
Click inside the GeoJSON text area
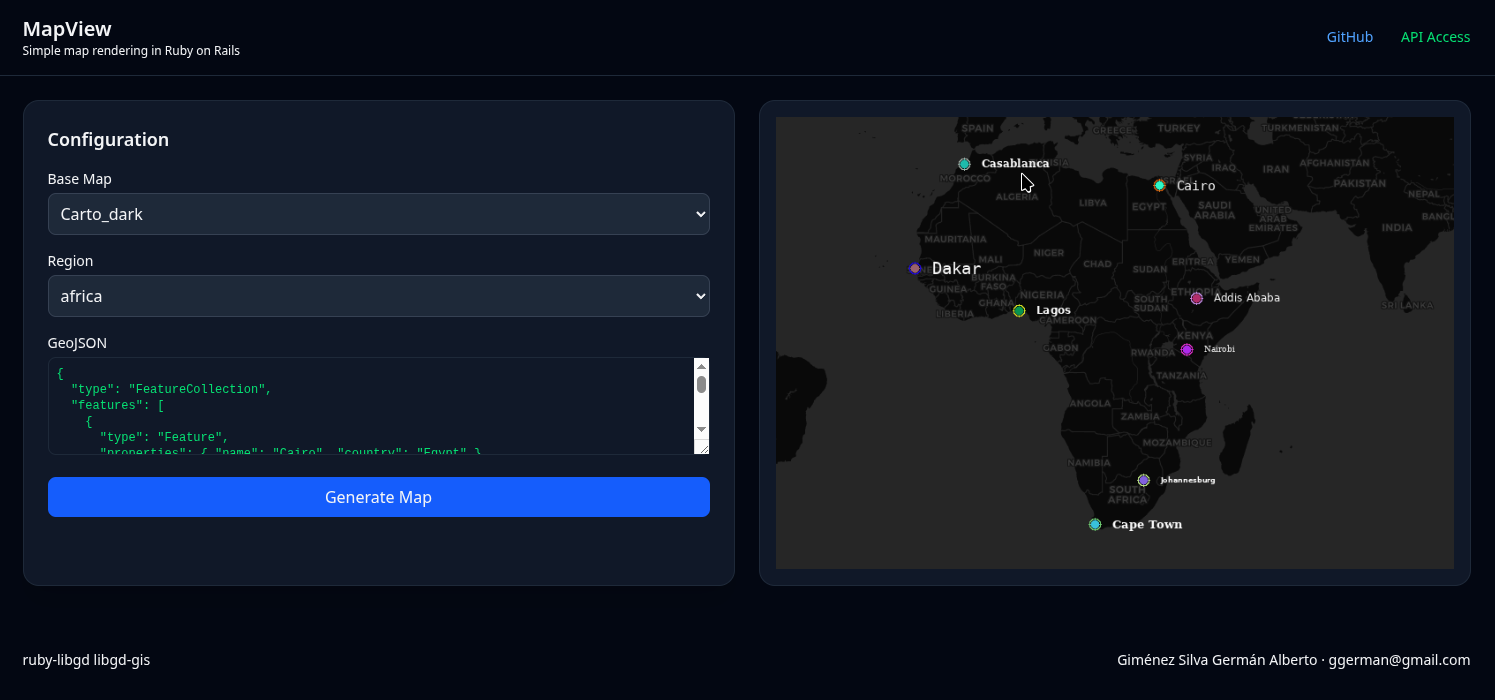[x=370, y=405]
